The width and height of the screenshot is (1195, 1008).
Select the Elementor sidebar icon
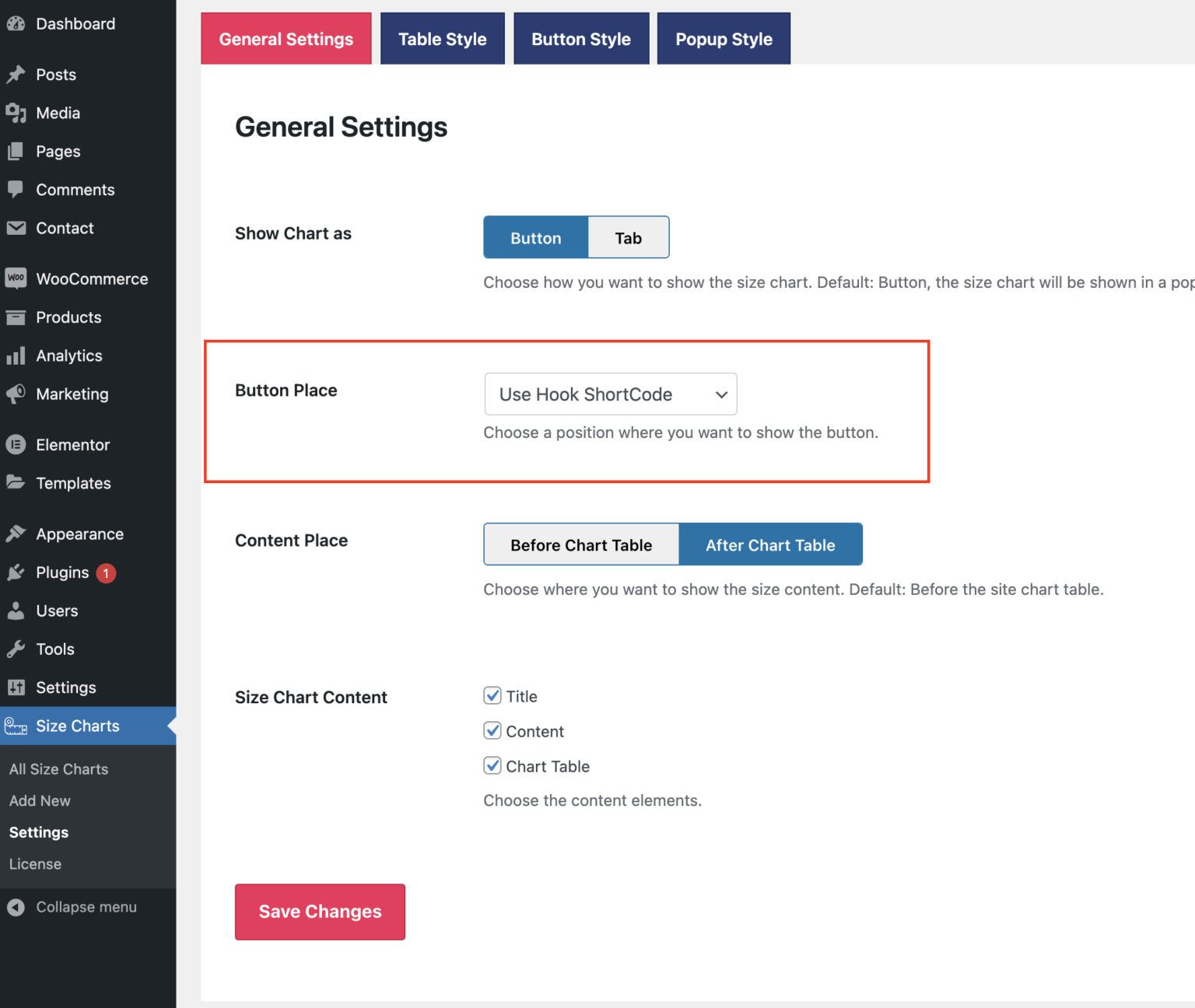pyautogui.click(x=16, y=444)
